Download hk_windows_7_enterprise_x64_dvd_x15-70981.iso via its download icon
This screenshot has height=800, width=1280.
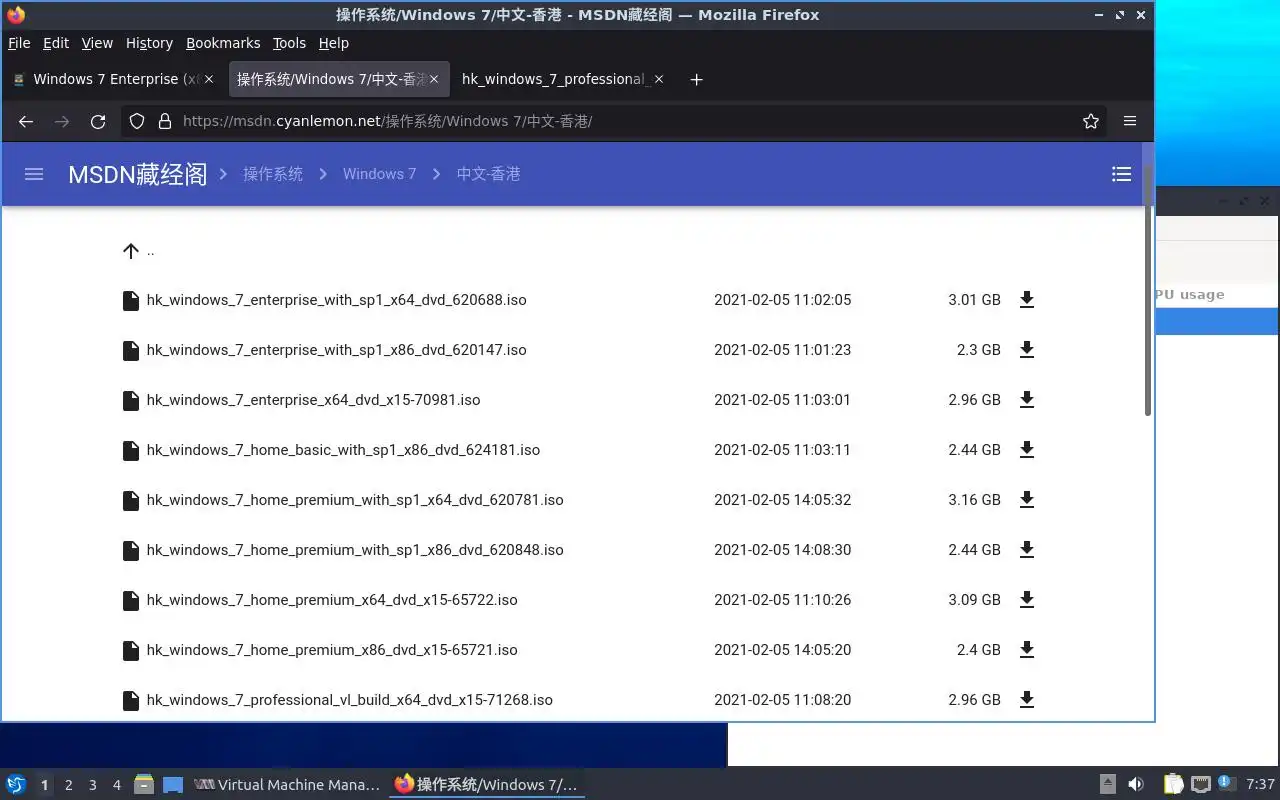point(1026,400)
